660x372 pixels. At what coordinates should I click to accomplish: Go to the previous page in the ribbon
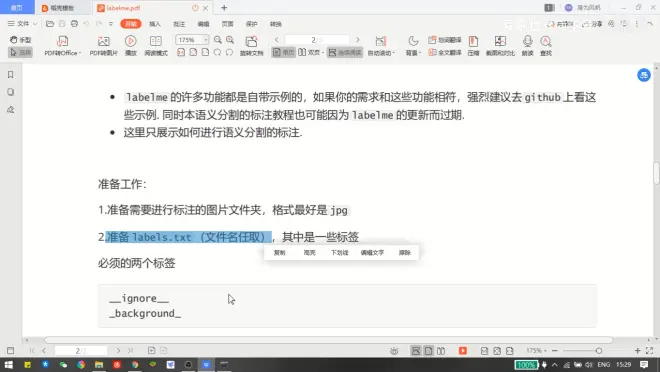coord(277,40)
